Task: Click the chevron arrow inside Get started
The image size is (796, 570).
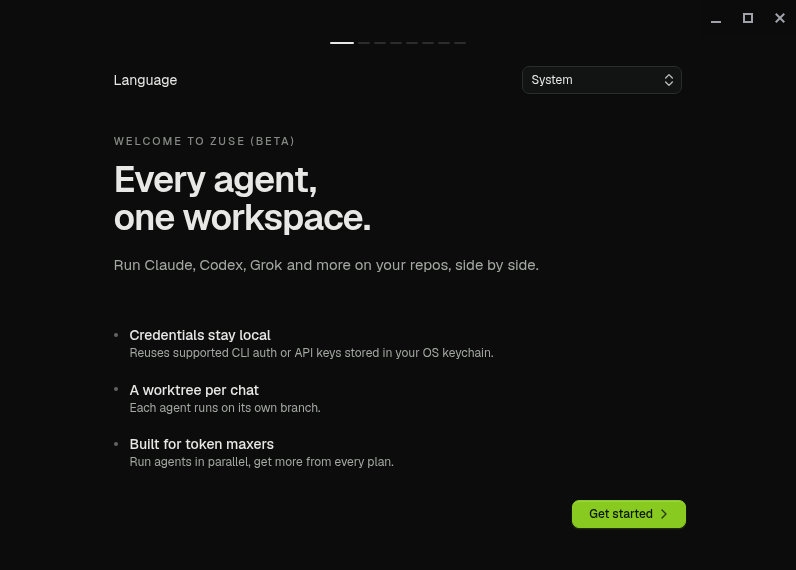Action: tap(664, 514)
